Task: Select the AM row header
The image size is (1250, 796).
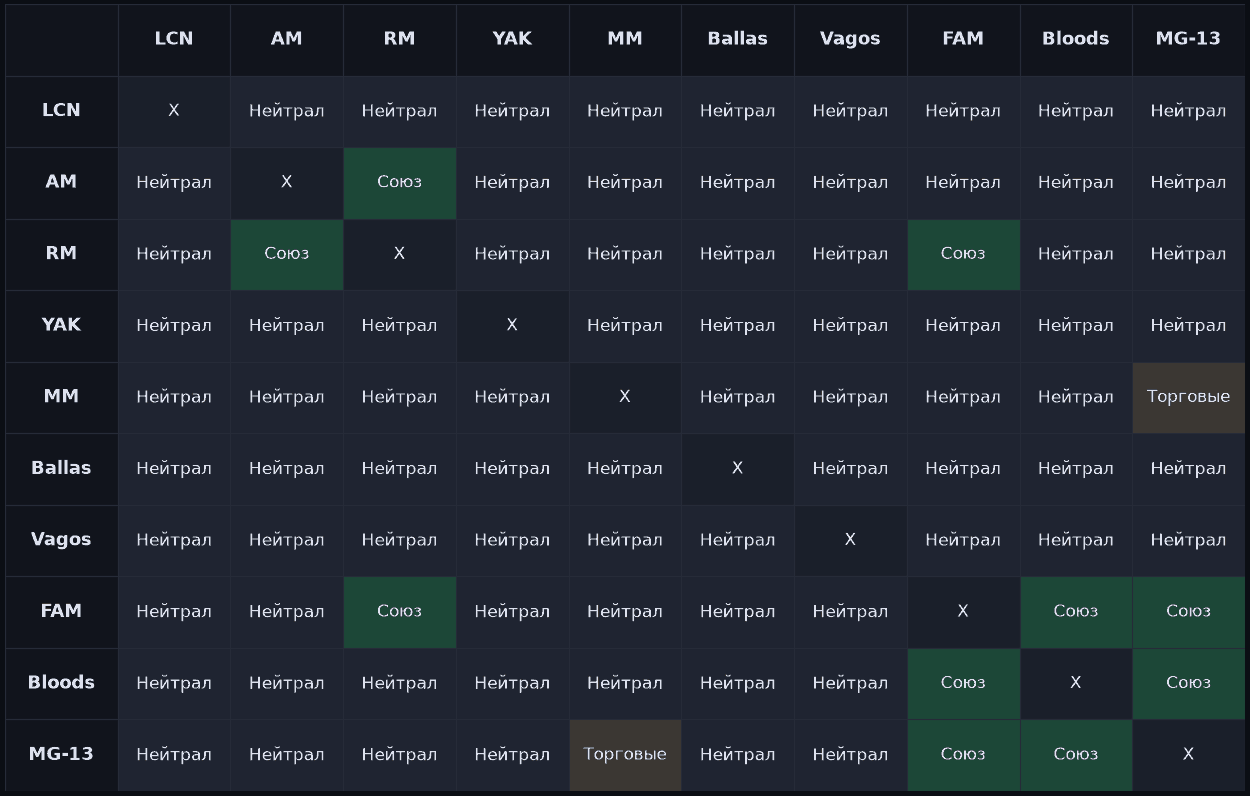Action: (x=61, y=182)
